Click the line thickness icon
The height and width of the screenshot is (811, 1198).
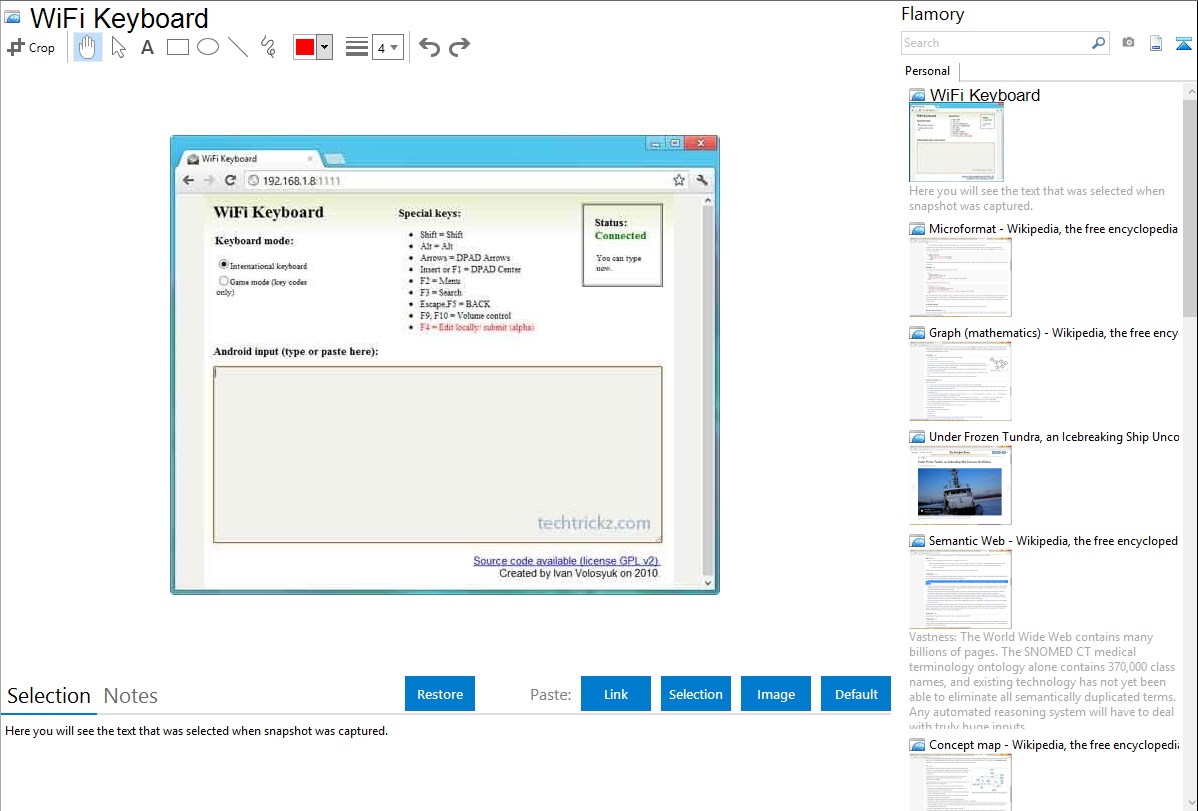[356, 47]
